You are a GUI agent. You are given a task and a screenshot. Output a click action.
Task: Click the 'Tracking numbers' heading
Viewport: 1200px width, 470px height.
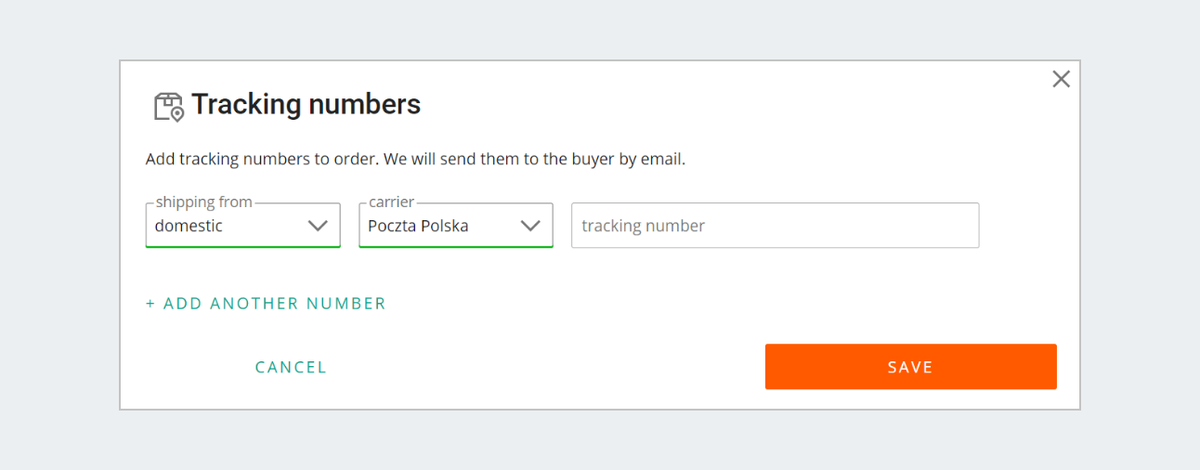(x=306, y=104)
